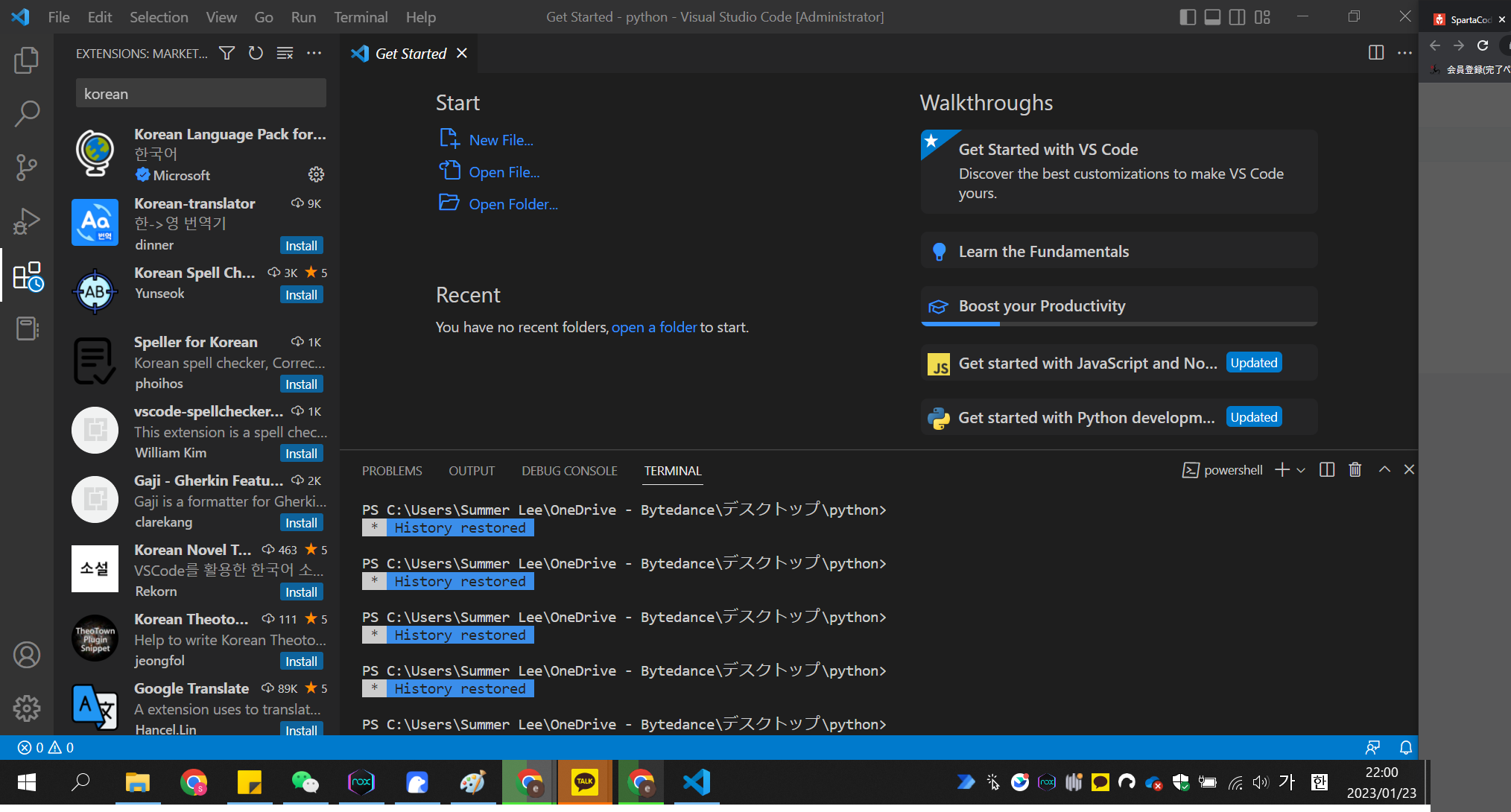Install the Korean Spell Checker by Yunseok
Image resolution: width=1511 pixels, height=812 pixels.
(301, 294)
